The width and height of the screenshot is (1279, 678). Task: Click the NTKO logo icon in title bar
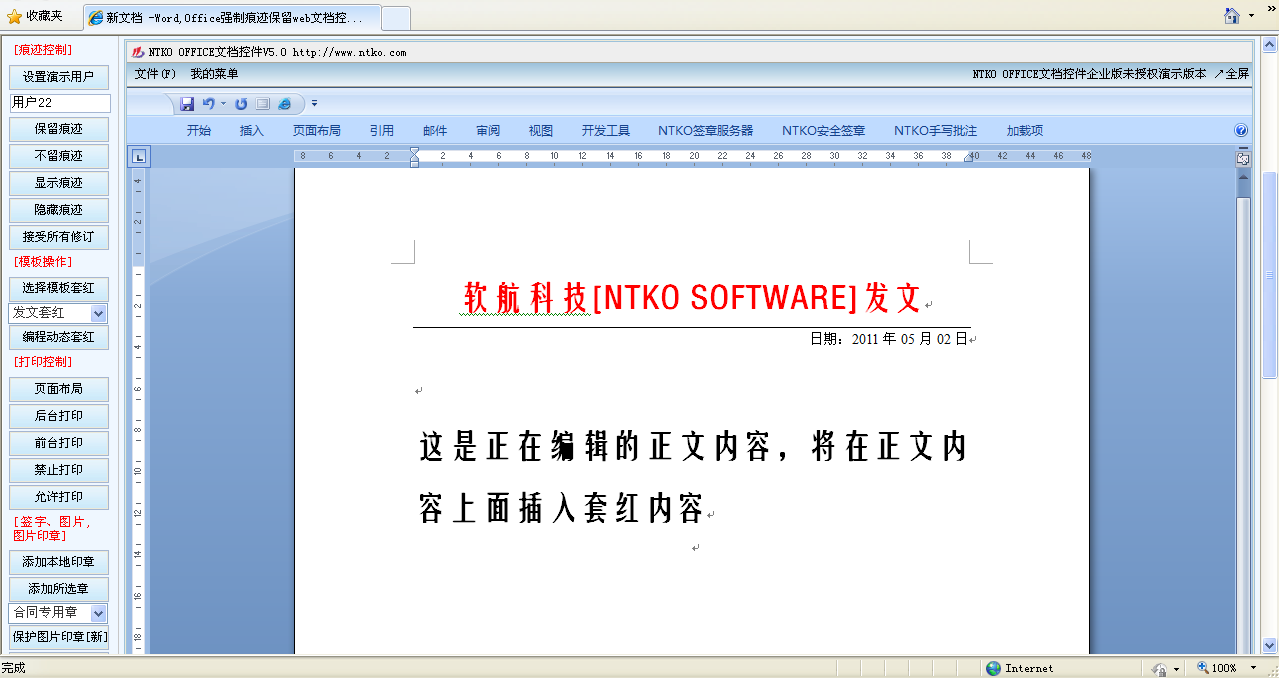138,52
